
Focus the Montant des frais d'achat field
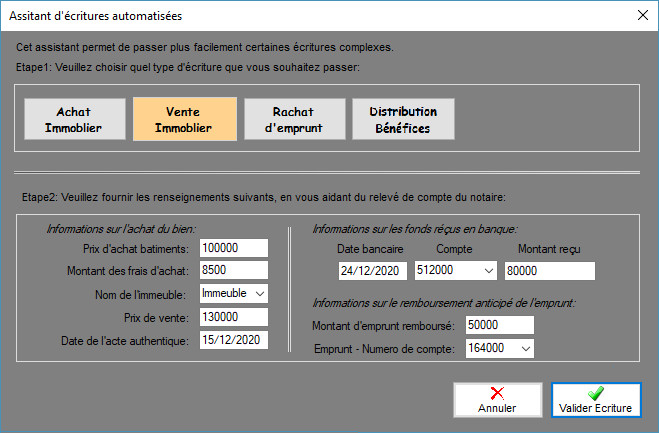coord(233,271)
